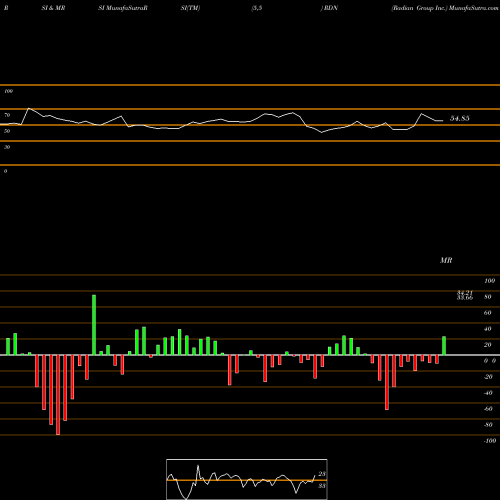Image resolution: width=500 pixels, height=500 pixels.
Task: Open the mini overview chart thumbnail at bottom
Action: pyautogui.click(x=247, y=479)
